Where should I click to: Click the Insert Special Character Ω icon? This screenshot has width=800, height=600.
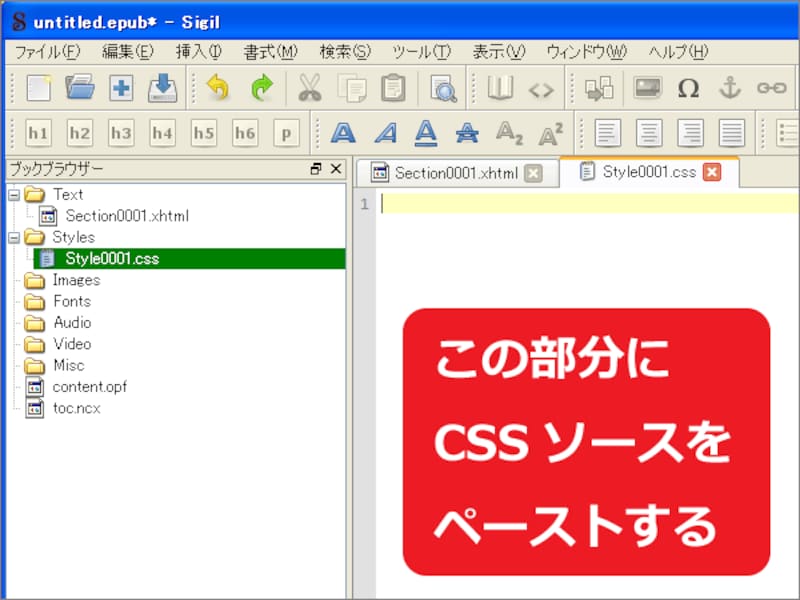click(x=690, y=88)
